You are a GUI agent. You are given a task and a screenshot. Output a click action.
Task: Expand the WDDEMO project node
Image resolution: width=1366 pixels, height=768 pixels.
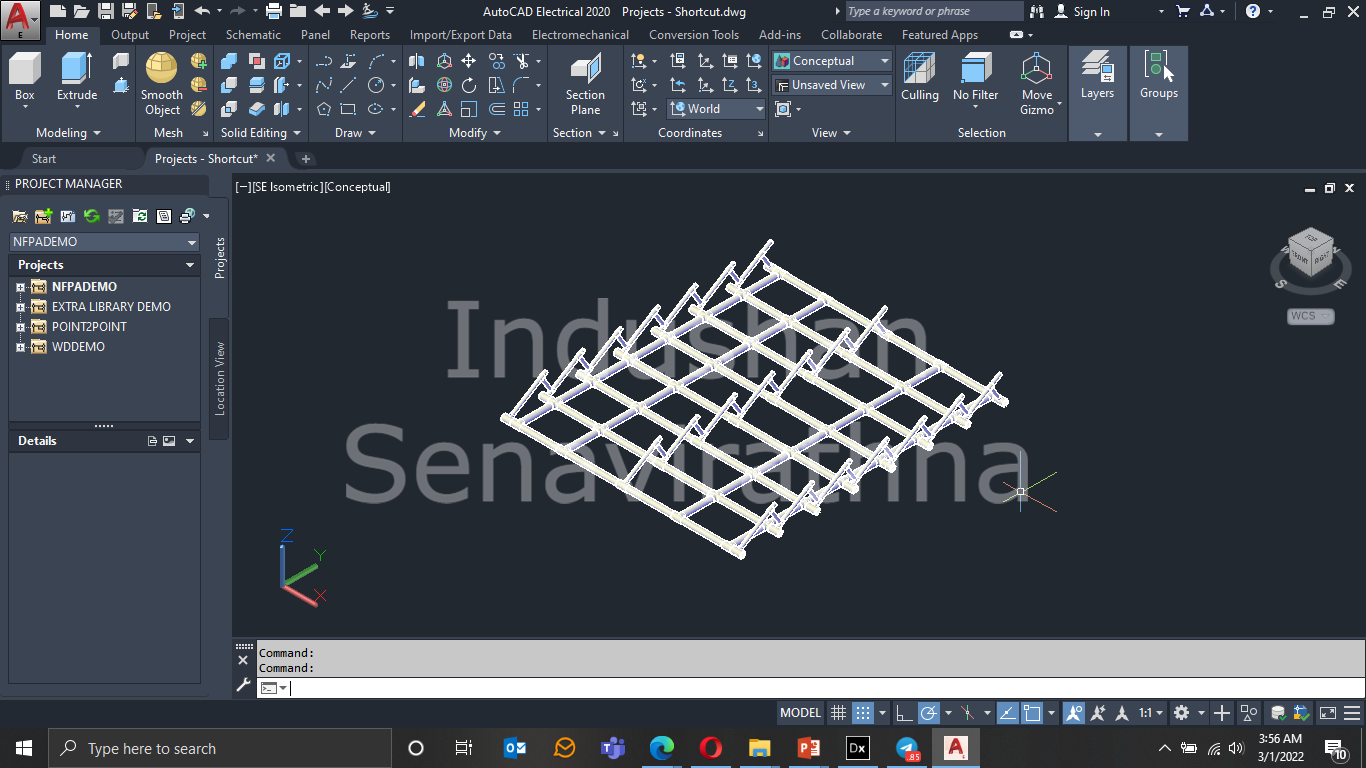point(20,347)
